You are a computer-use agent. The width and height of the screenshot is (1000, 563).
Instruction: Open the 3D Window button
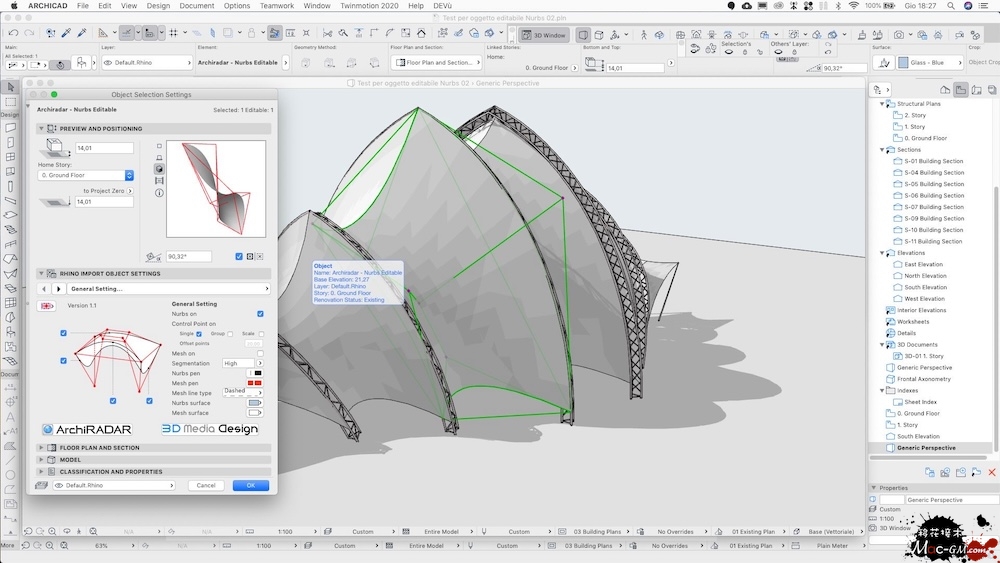pos(544,35)
